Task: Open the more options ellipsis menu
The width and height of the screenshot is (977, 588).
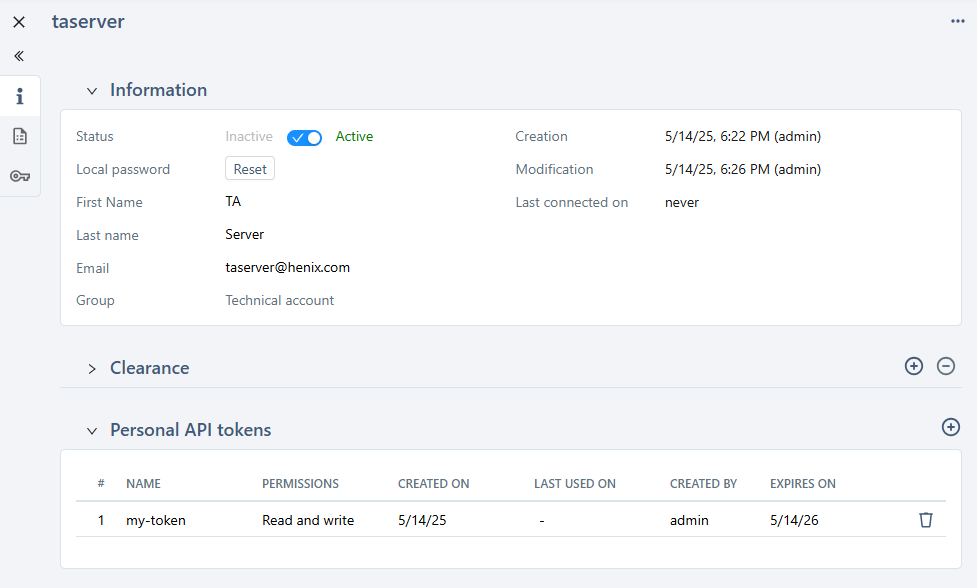Action: point(957,21)
